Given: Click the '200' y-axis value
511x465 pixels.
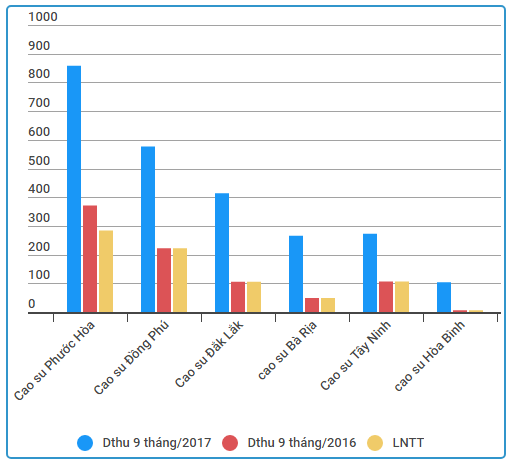Looking at the screenshot, I should [x=39, y=247].
